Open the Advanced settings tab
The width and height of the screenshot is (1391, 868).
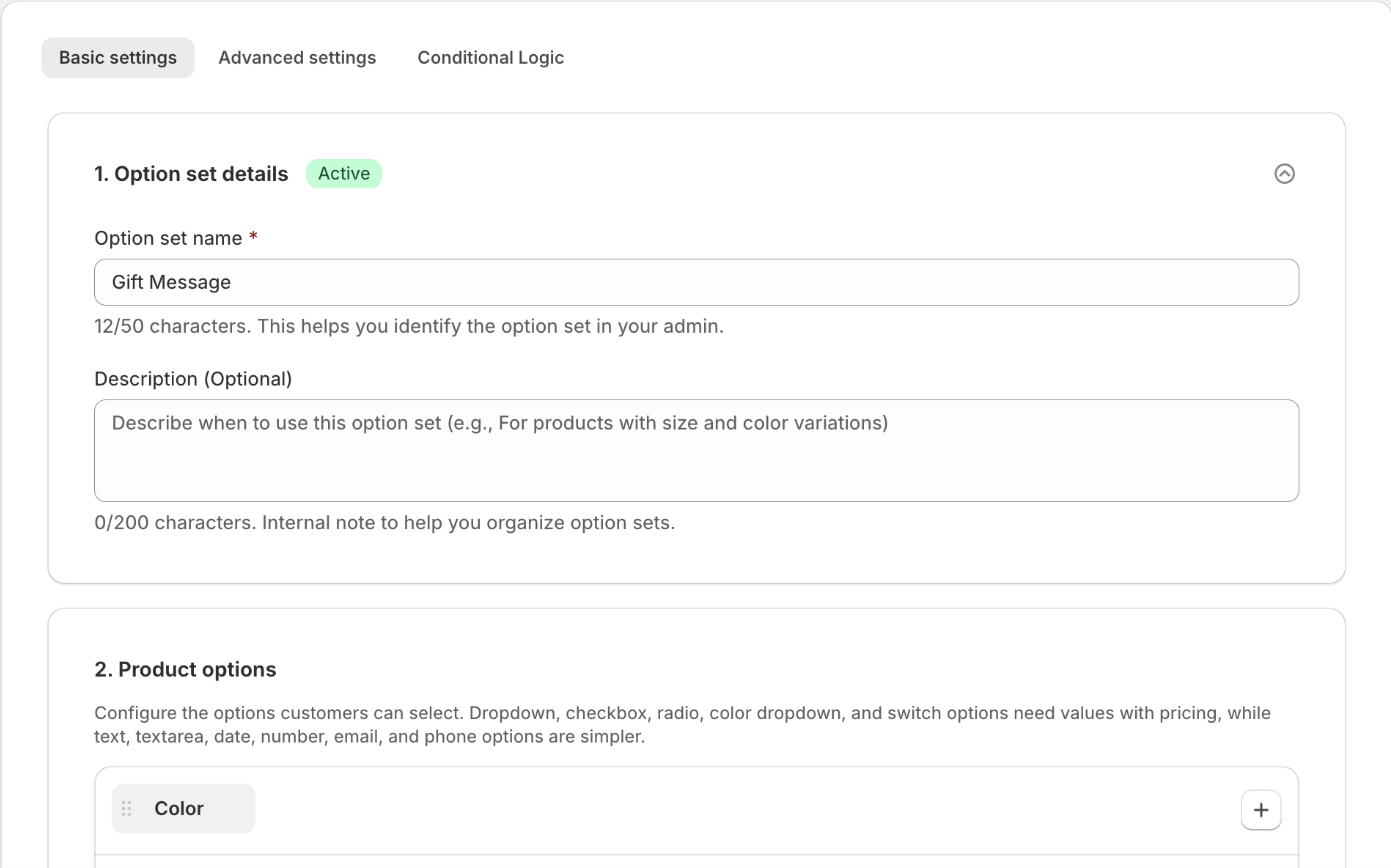(x=297, y=58)
